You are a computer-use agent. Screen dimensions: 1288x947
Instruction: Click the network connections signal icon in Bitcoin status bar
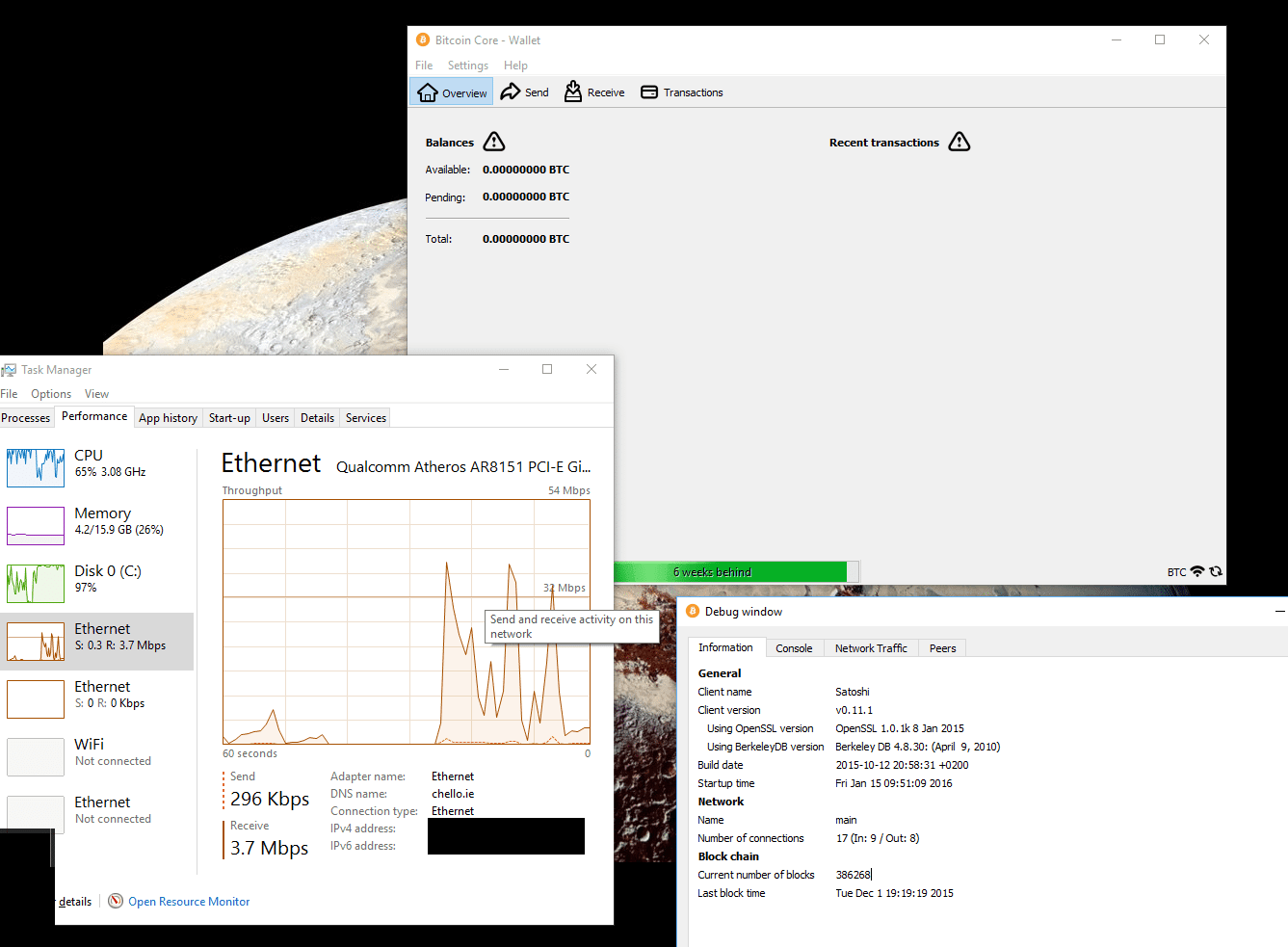tap(1197, 571)
